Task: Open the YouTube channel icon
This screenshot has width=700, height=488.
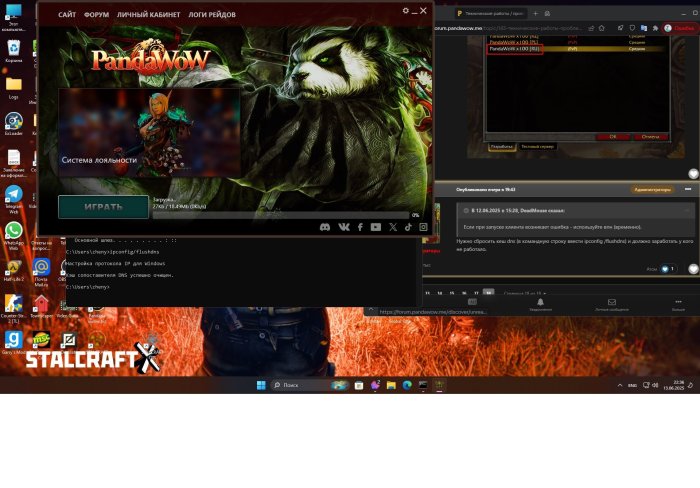Action: pyautogui.click(x=375, y=227)
